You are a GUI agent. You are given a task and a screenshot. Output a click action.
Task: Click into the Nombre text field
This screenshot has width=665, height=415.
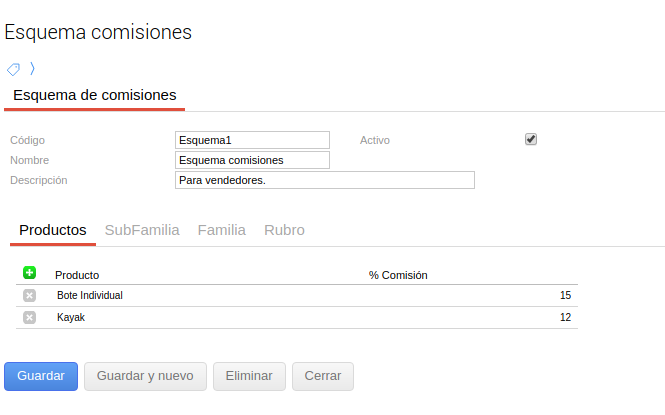252,160
